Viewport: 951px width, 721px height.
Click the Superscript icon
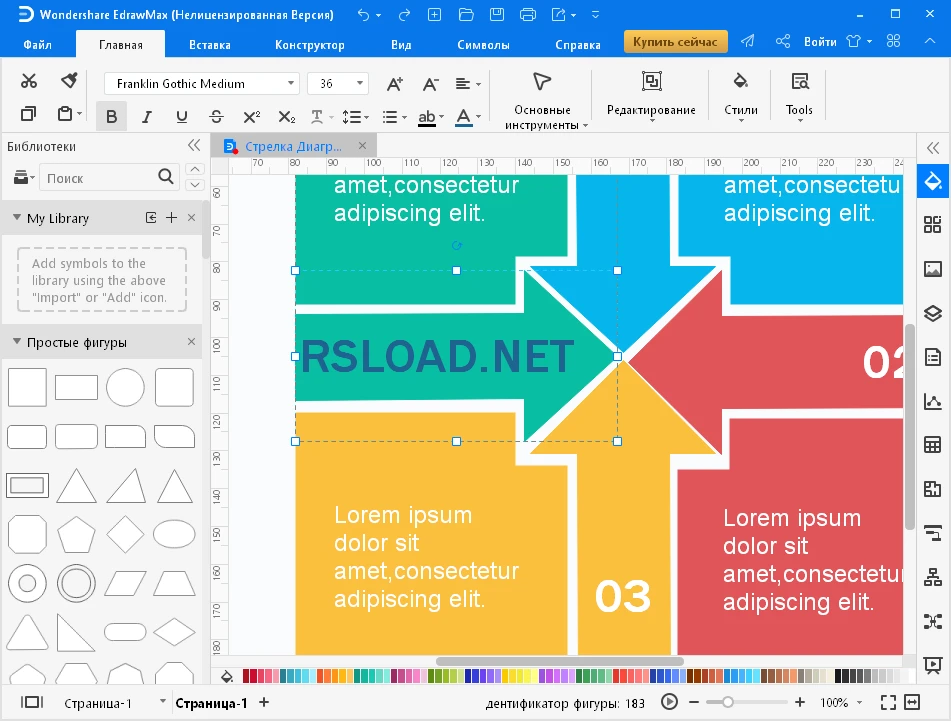pyautogui.click(x=252, y=117)
